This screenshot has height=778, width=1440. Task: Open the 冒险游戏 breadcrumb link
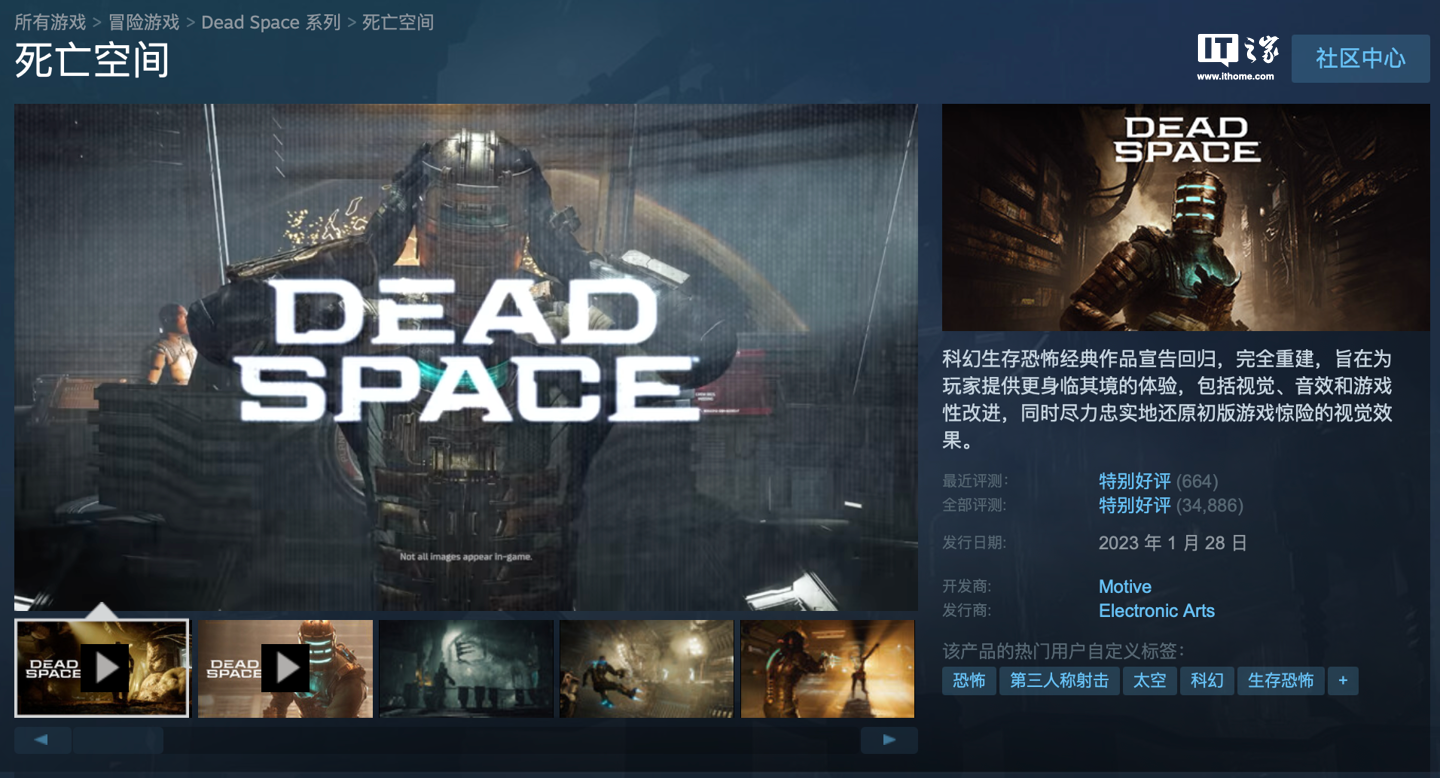coord(144,22)
